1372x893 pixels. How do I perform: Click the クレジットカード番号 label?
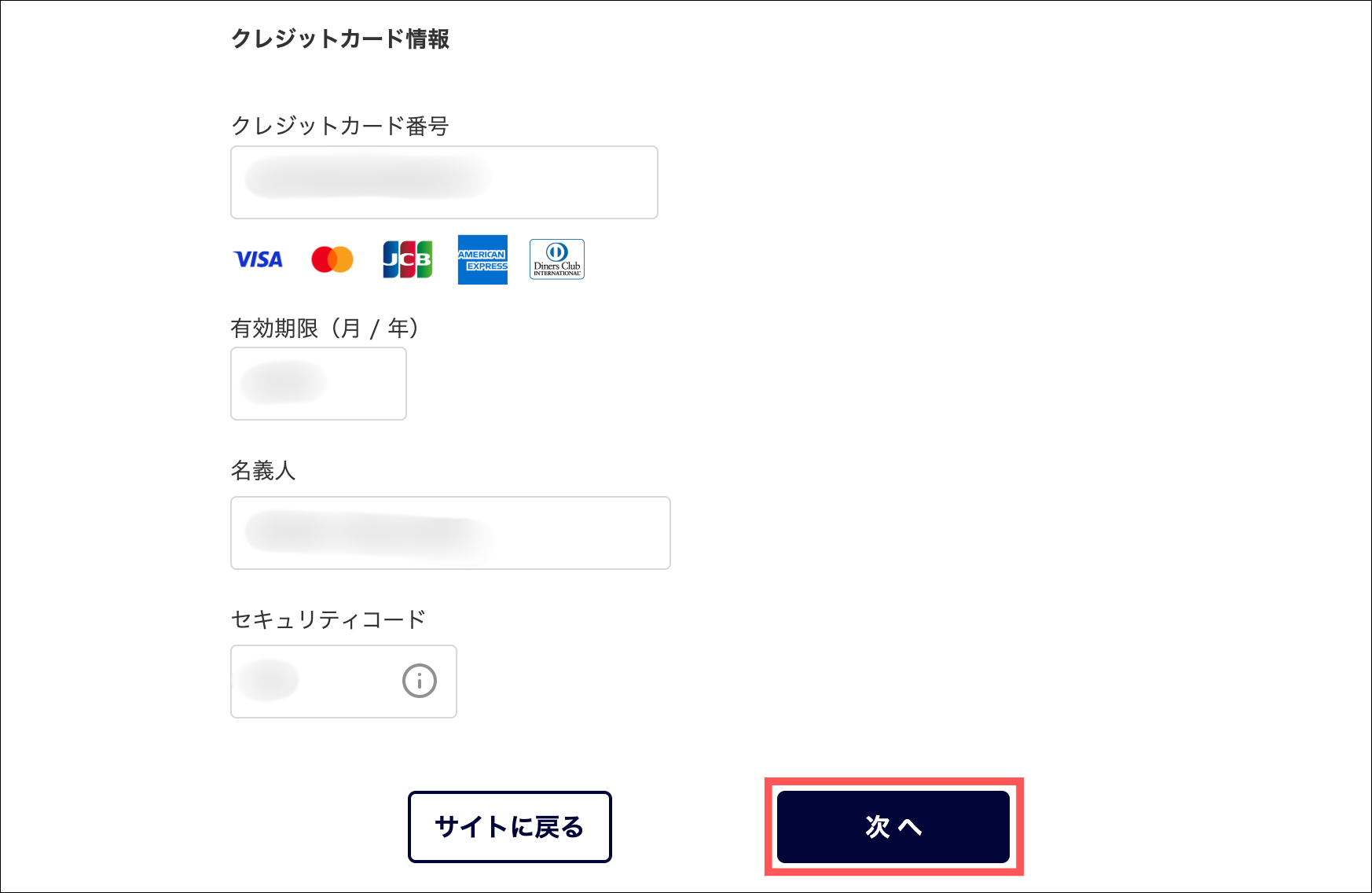coord(339,126)
